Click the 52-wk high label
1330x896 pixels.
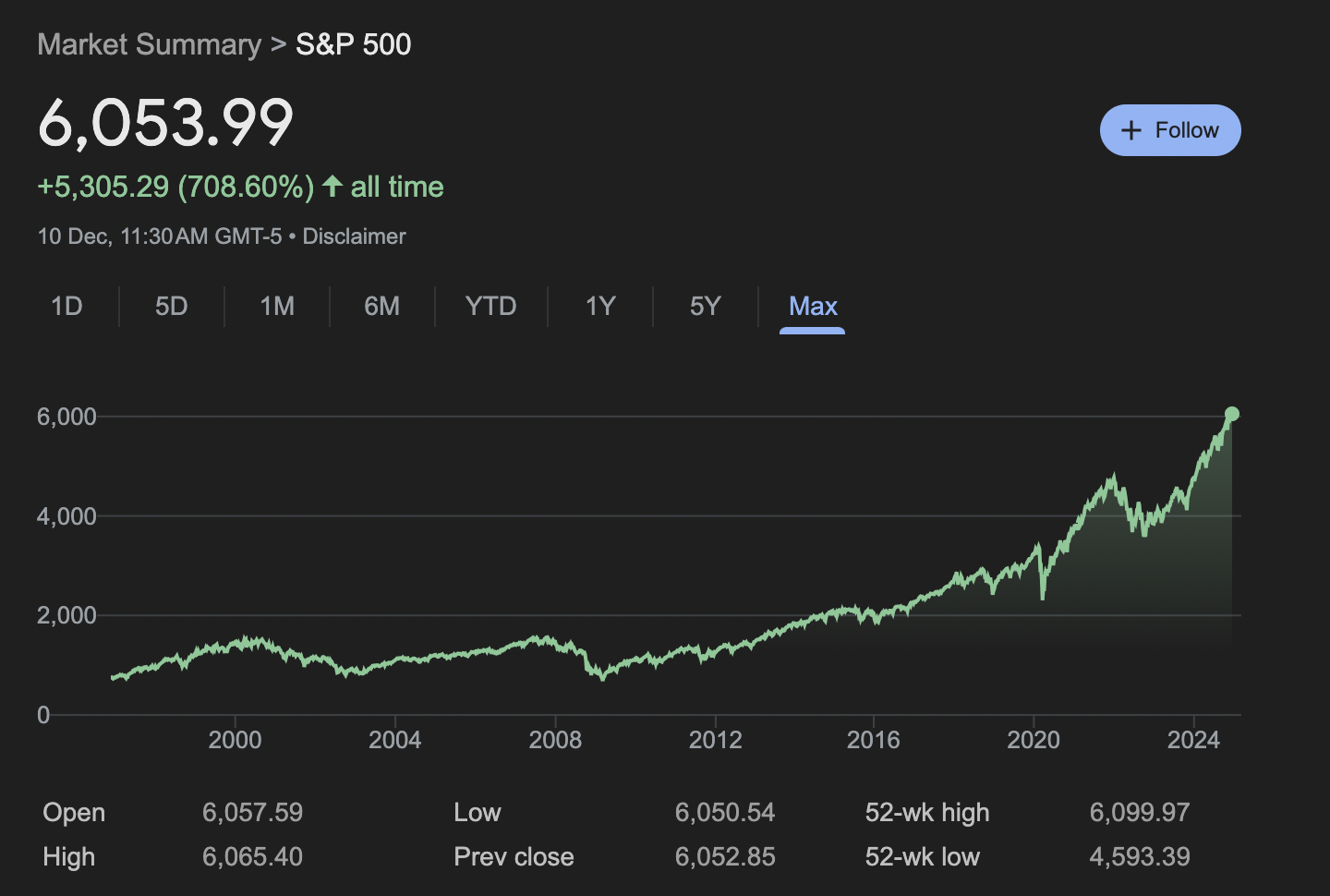pos(927,813)
